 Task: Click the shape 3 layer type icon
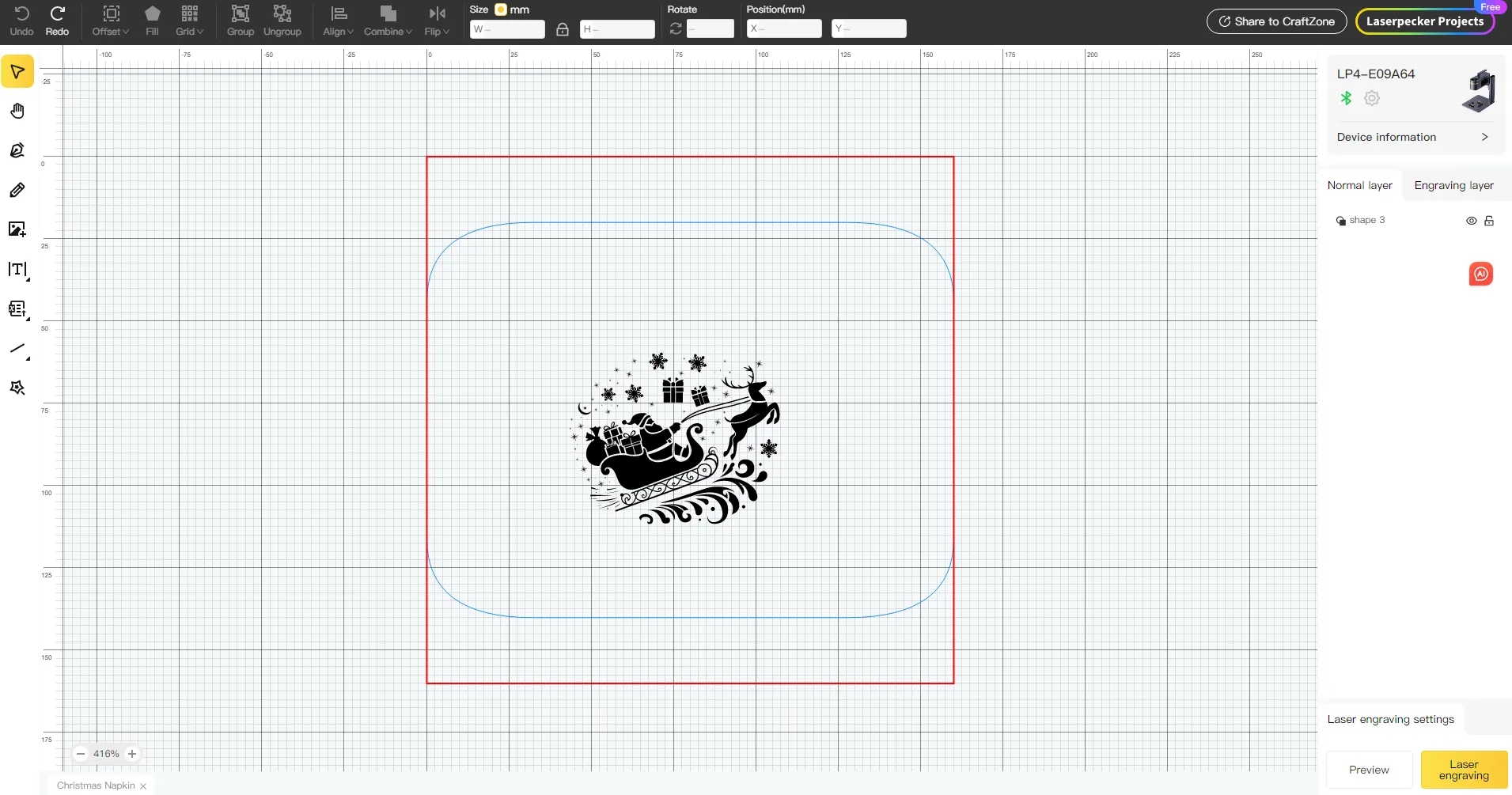click(1341, 221)
